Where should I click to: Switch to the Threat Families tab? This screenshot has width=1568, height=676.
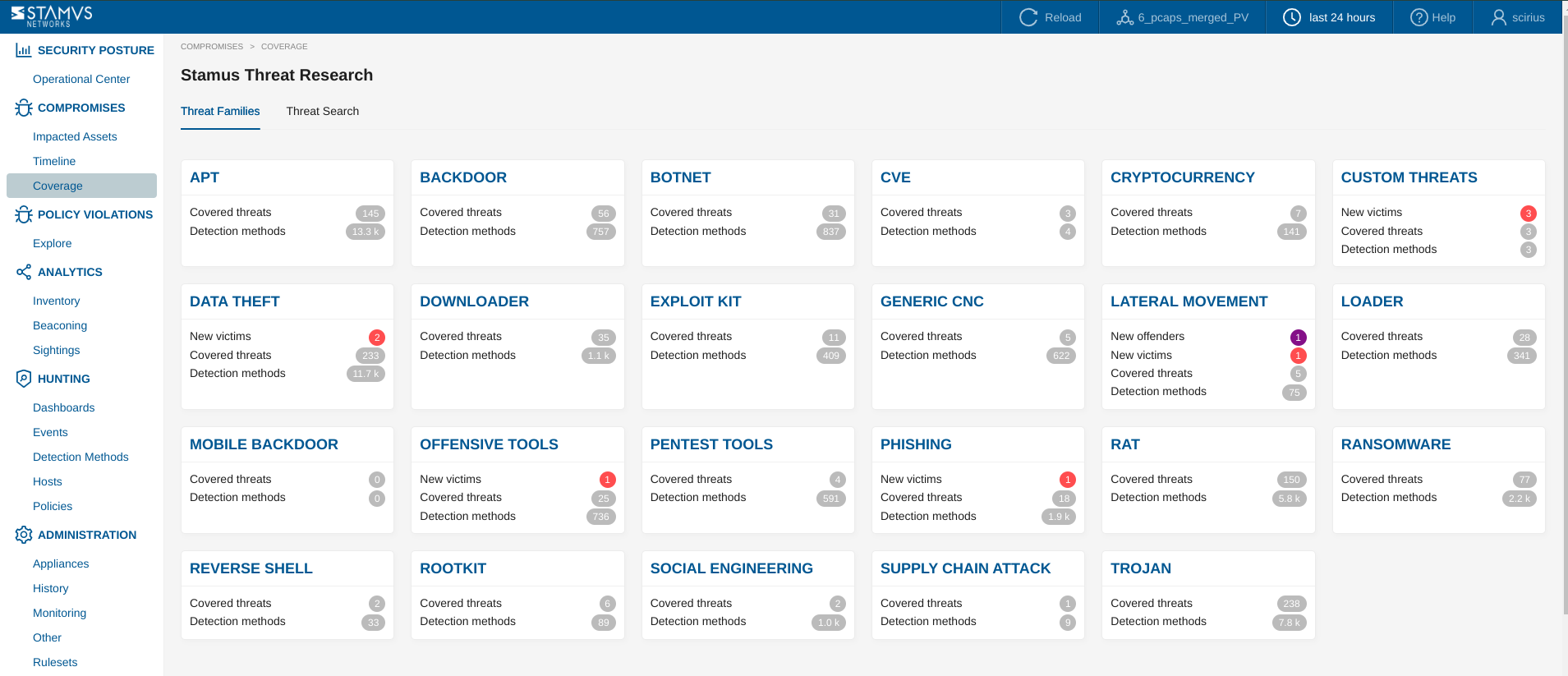tap(220, 112)
